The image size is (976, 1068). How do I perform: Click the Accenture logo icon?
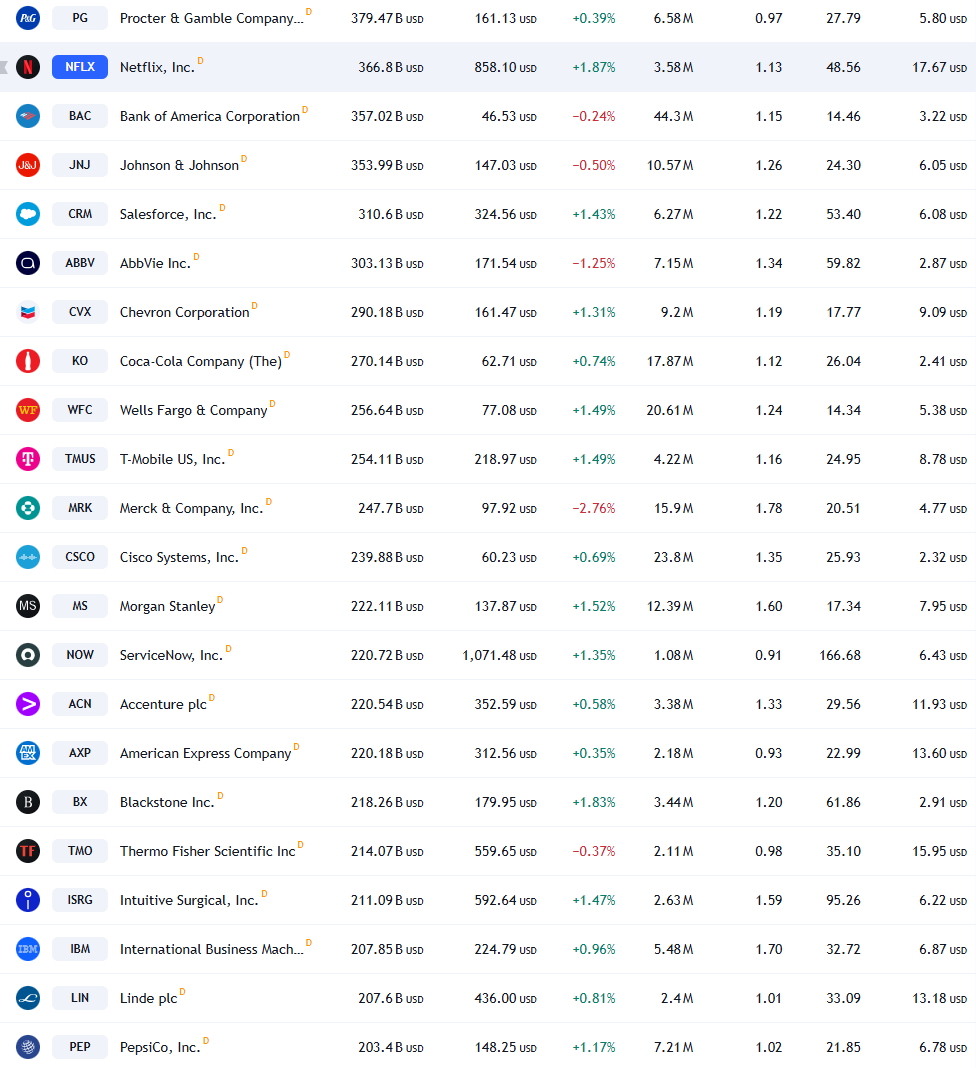(x=28, y=704)
